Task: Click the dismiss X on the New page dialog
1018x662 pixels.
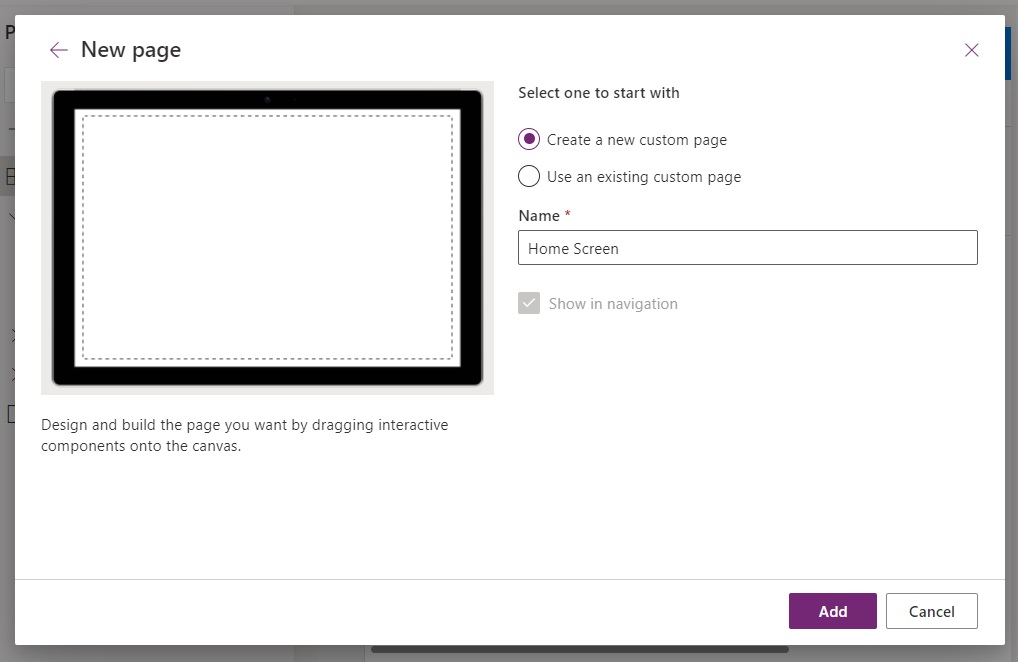Action: pos(971,49)
